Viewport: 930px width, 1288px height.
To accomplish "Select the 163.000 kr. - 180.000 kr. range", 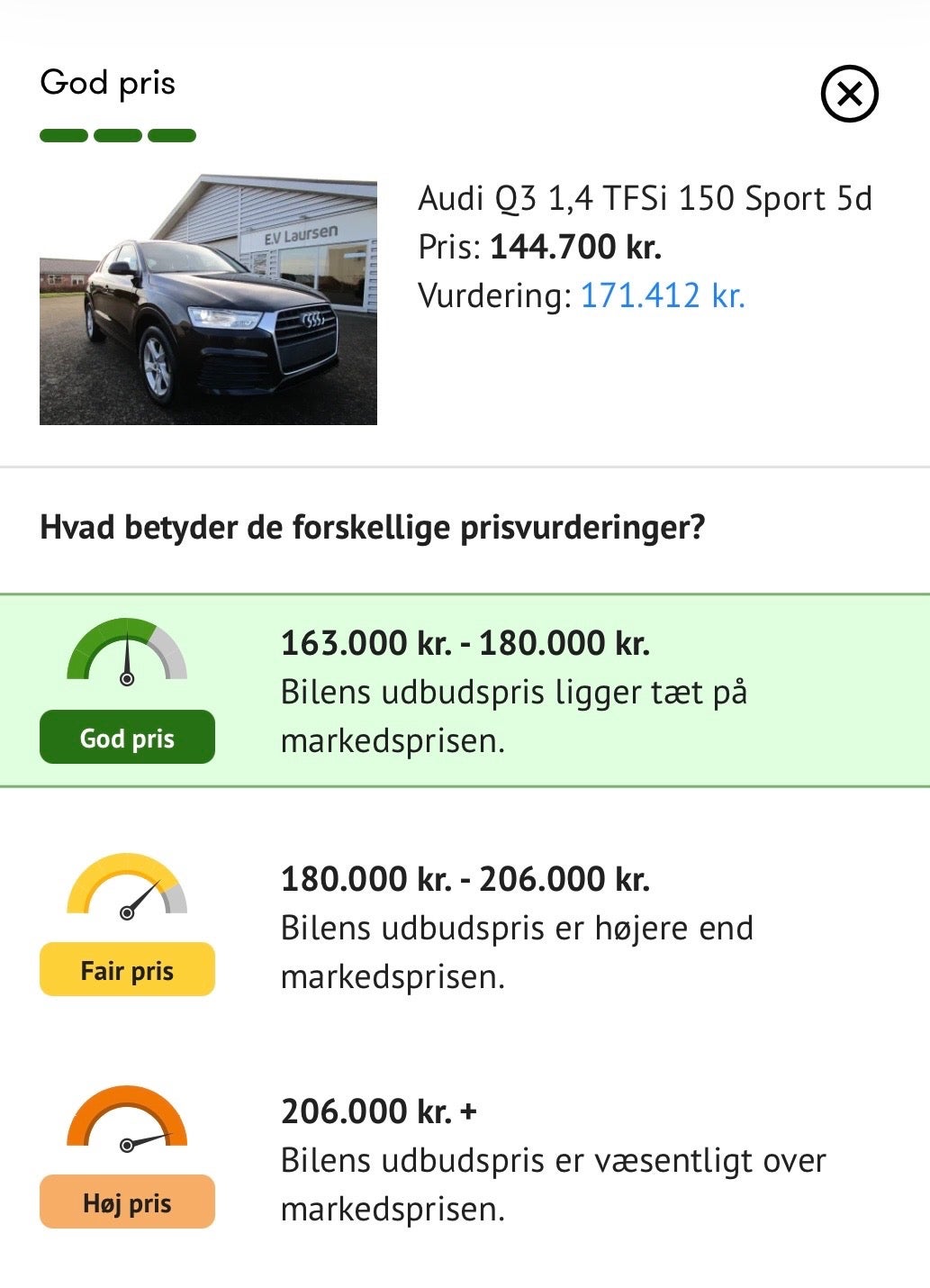I will point(465,643).
